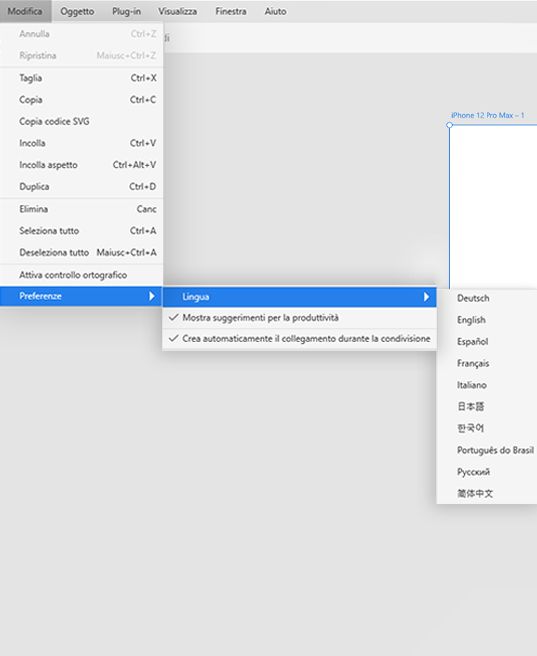Select Japanese 日本語 language
The height and width of the screenshot is (656, 537).
pyautogui.click(x=487, y=407)
